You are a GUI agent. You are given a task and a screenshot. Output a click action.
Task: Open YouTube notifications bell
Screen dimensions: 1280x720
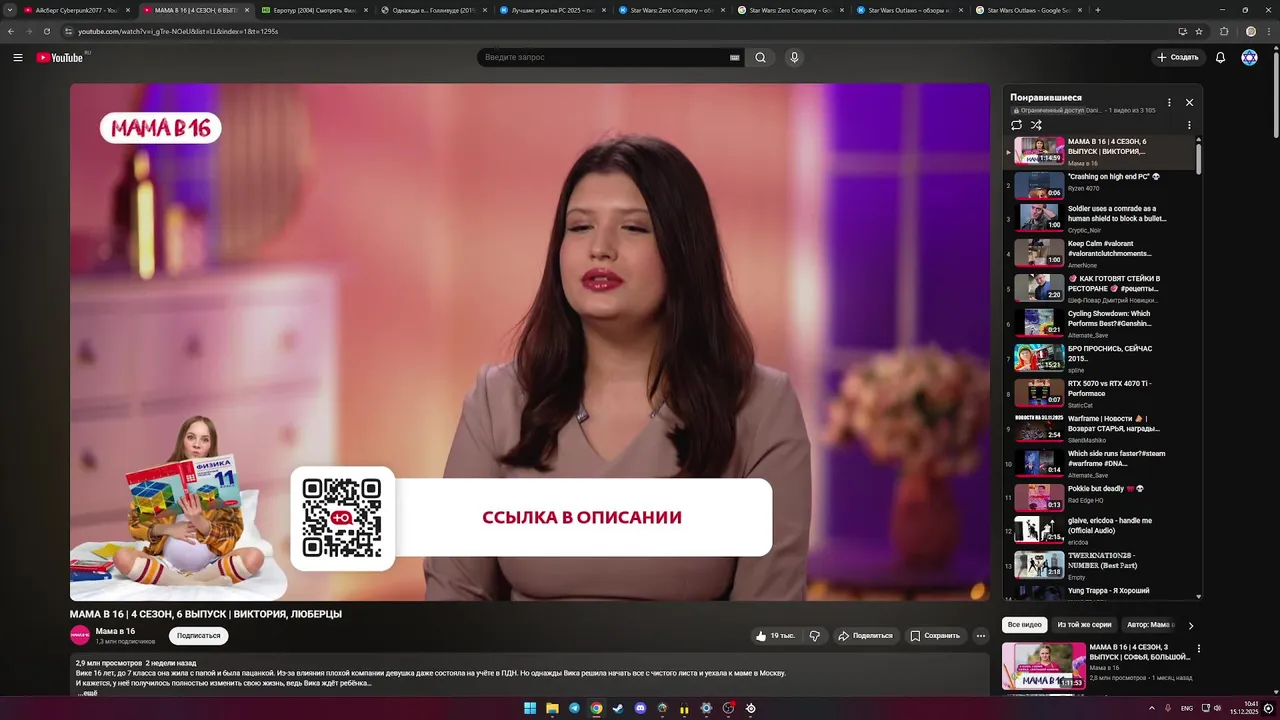[1220, 57]
